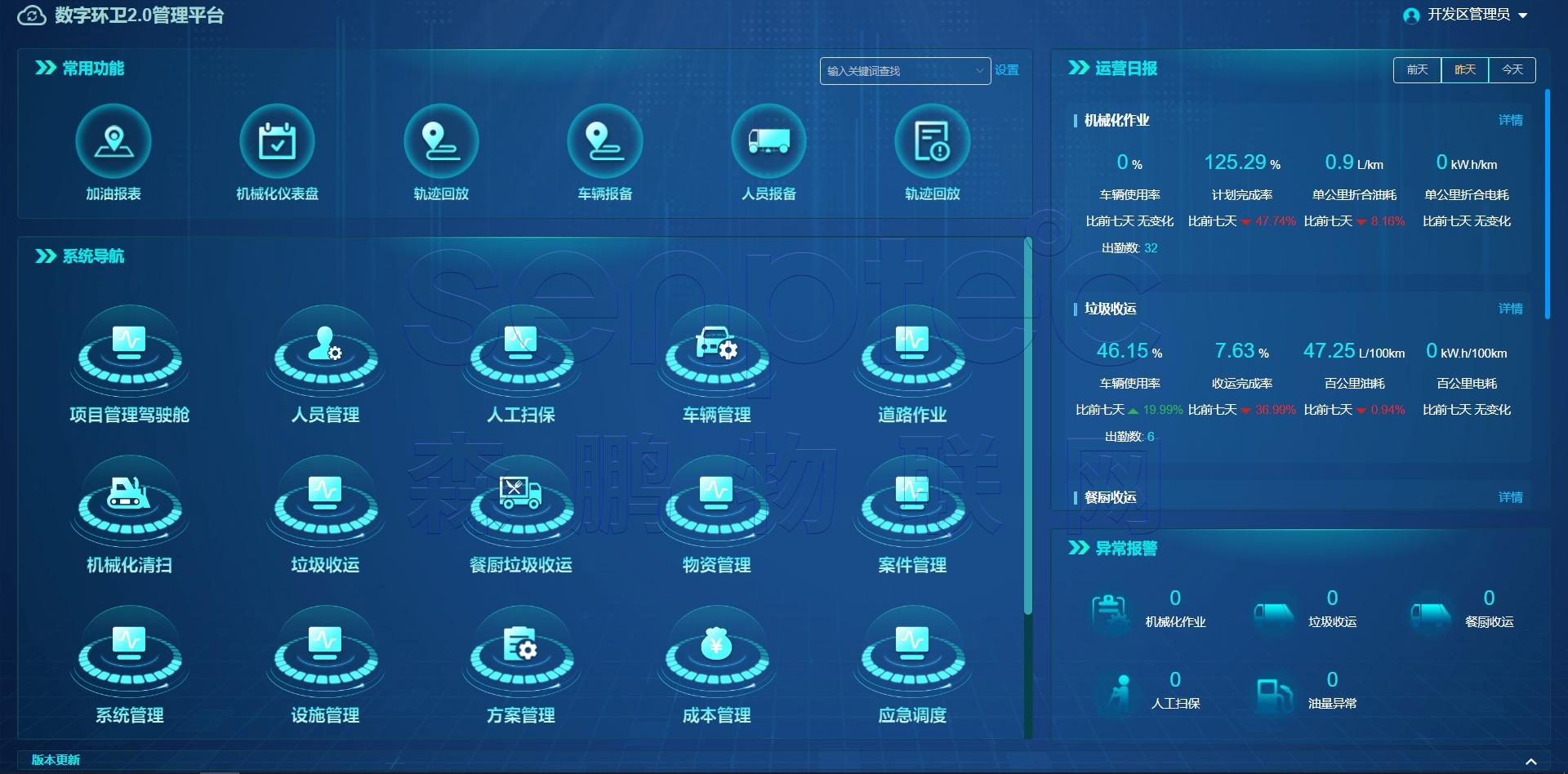Screen dimensions: 1568x774
Task: Click the 设置 link beside search
Action: [1007, 70]
